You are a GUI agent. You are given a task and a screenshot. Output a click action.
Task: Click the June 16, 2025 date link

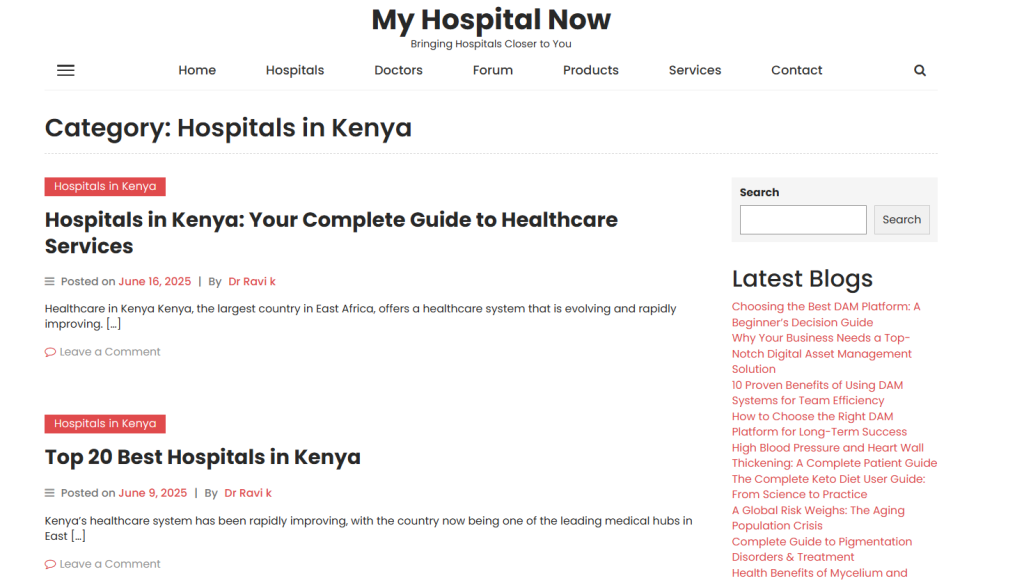click(x=155, y=281)
